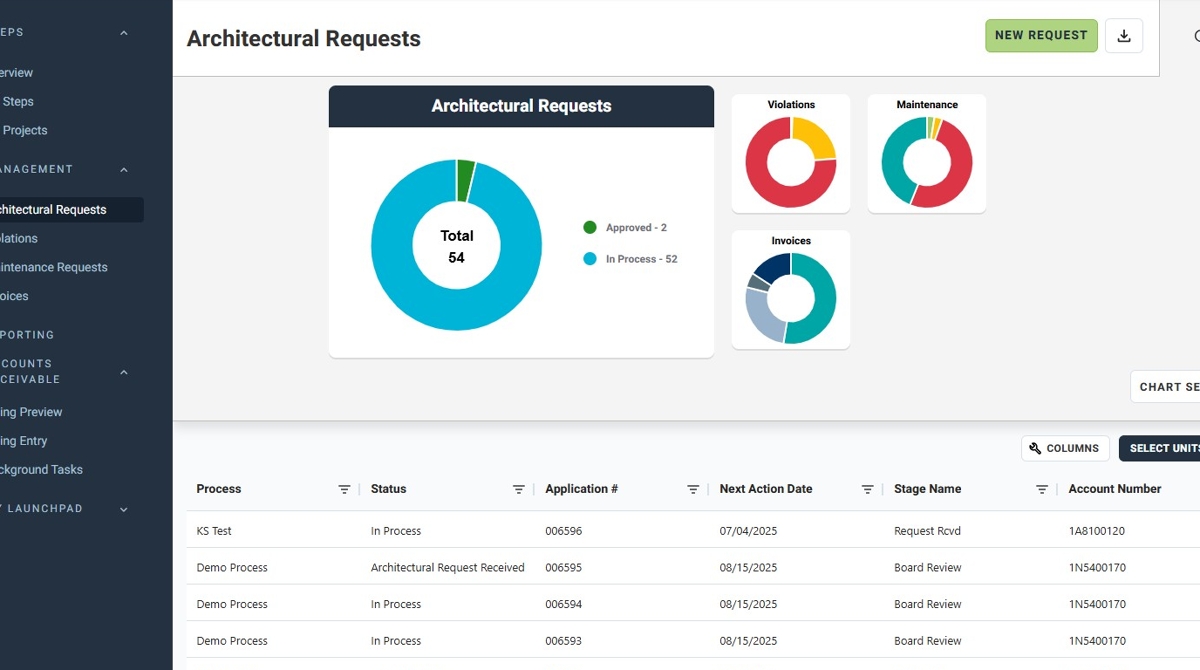
Task: Select the KS Test process row cell
Action: pos(214,532)
